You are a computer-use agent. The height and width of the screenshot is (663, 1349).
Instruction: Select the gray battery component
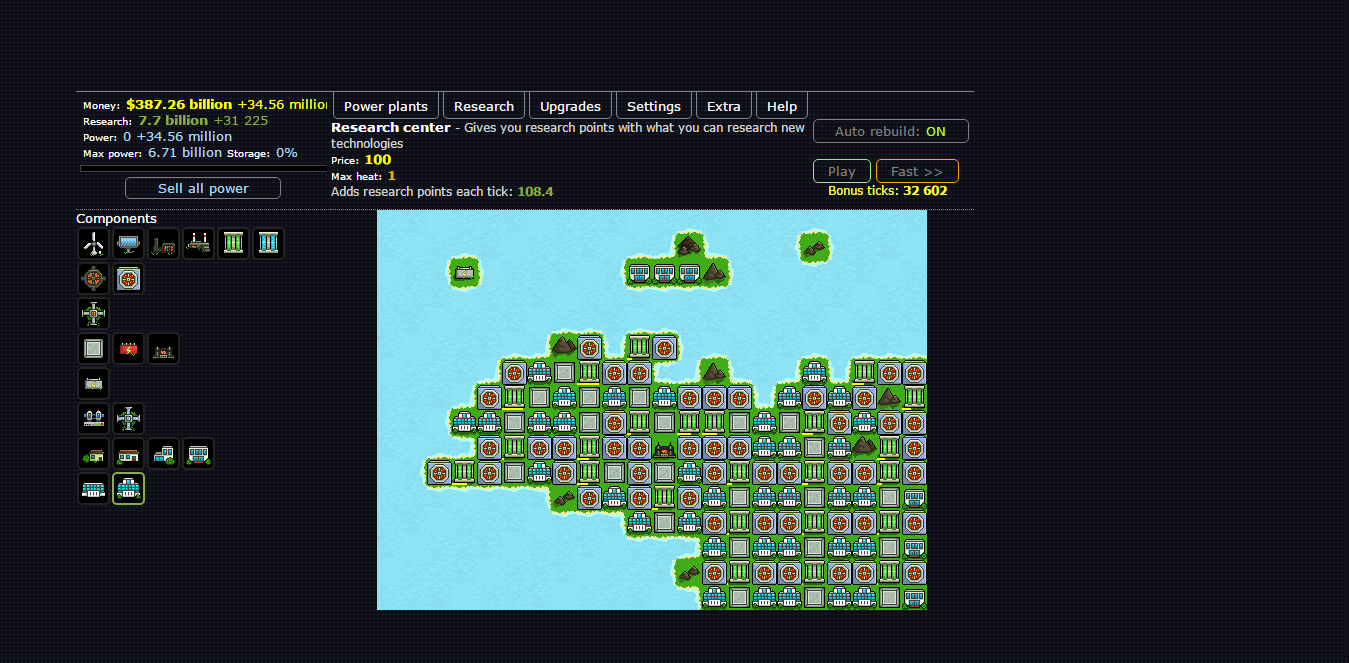93,383
